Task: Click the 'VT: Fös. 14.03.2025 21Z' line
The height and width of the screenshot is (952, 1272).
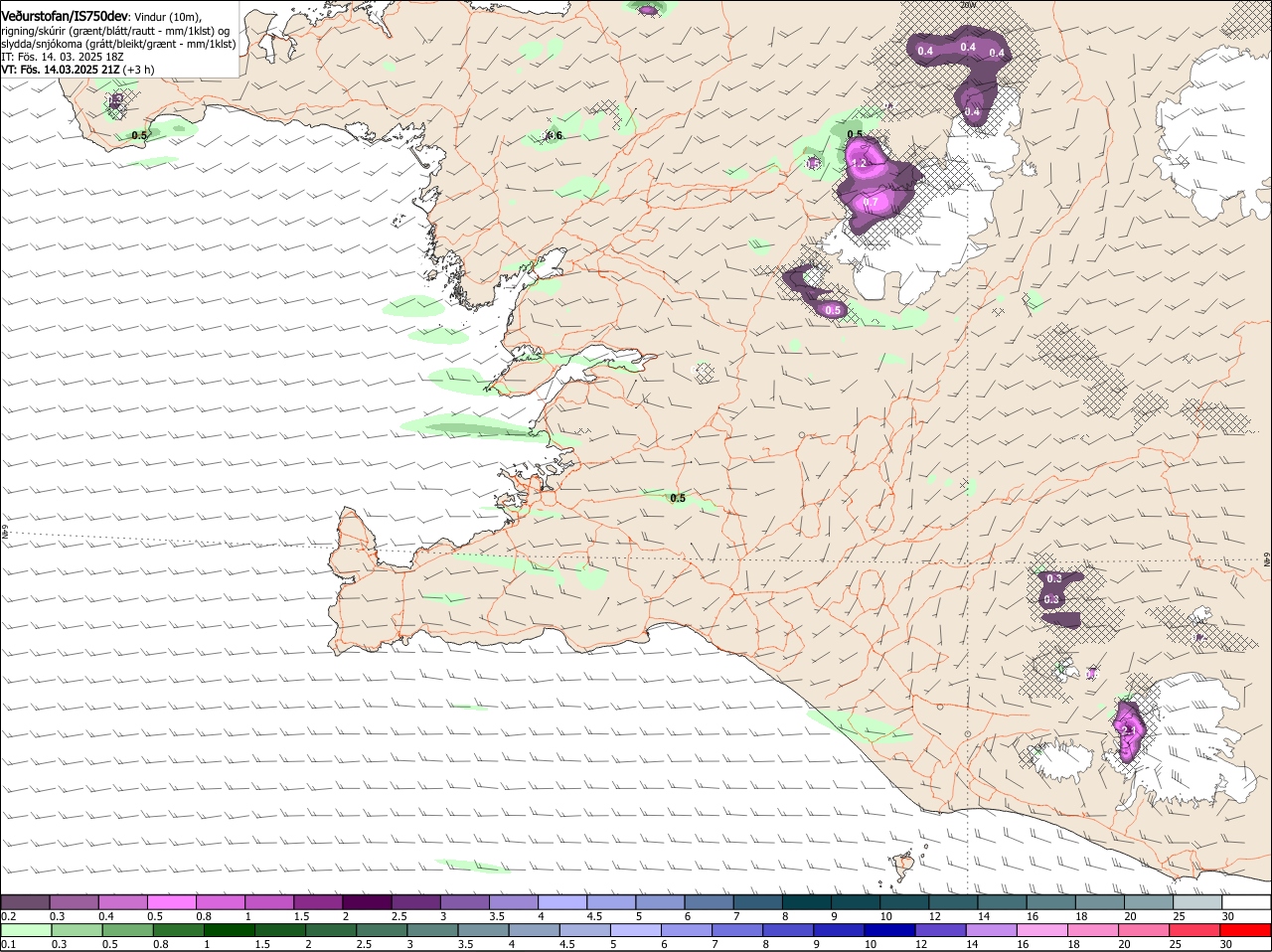Action: tap(61, 70)
